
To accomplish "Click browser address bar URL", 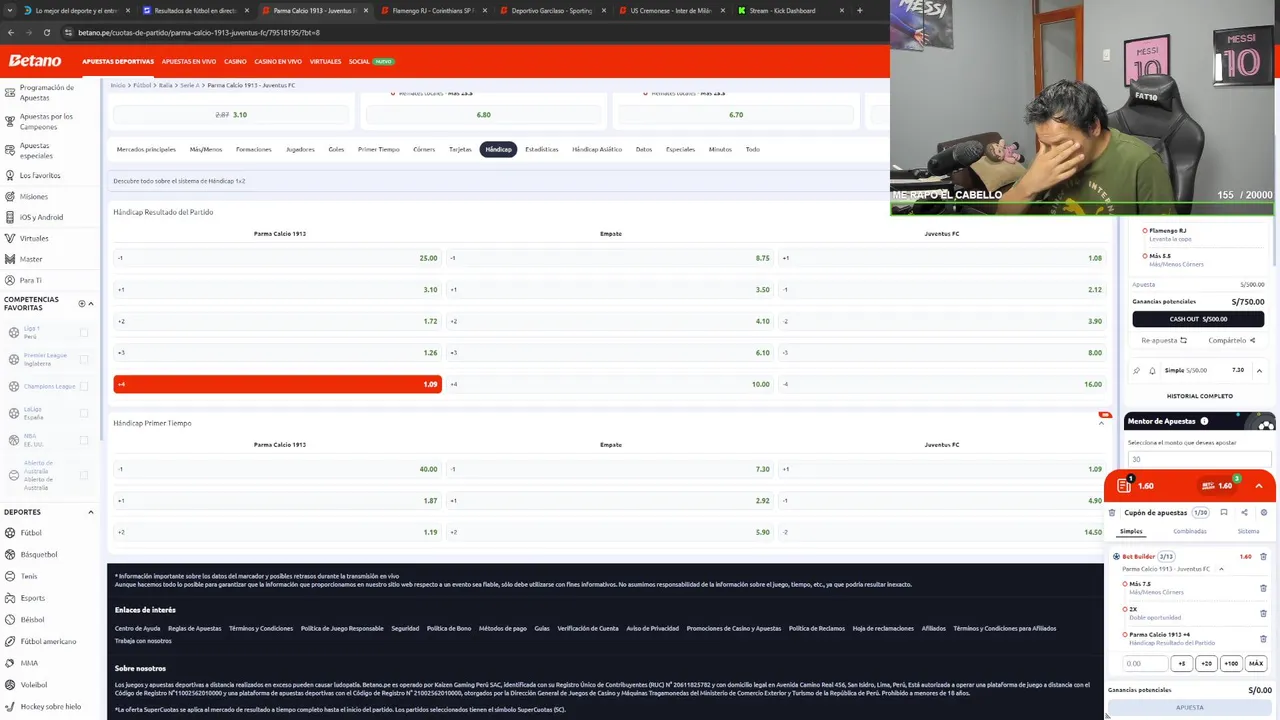I will tap(198, 32).
